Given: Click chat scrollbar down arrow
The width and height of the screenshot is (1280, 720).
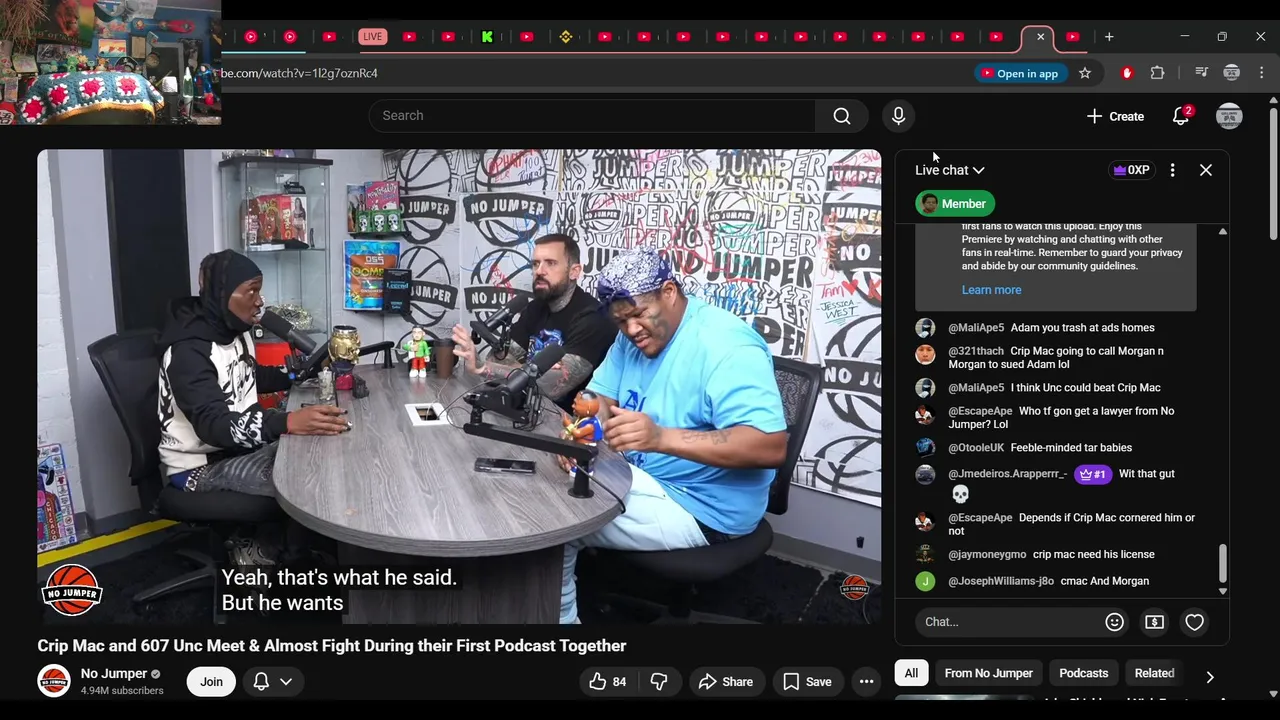Looking at the screenshot, I should [1222, 592].
